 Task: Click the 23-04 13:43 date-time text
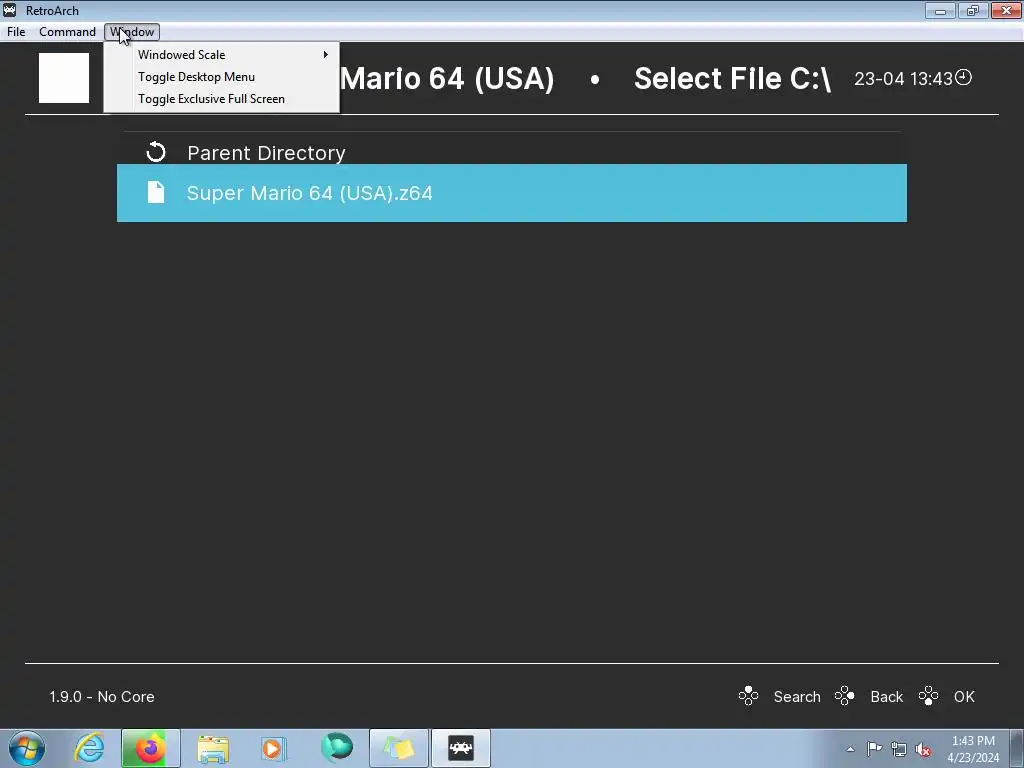coord(903,79)
